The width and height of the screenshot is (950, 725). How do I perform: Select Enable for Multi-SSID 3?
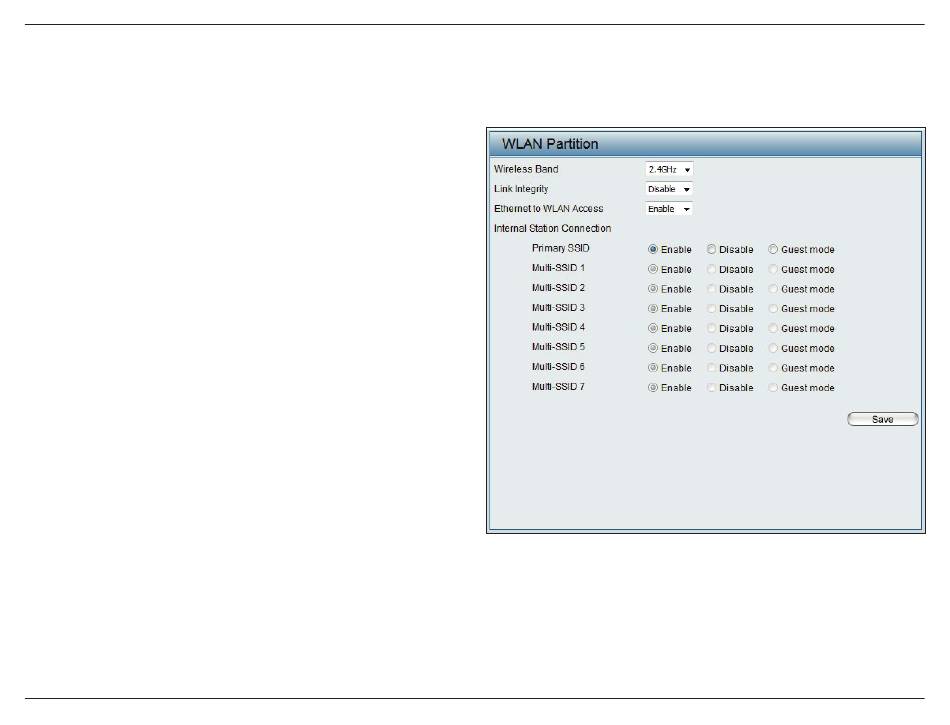click(653, 309)
